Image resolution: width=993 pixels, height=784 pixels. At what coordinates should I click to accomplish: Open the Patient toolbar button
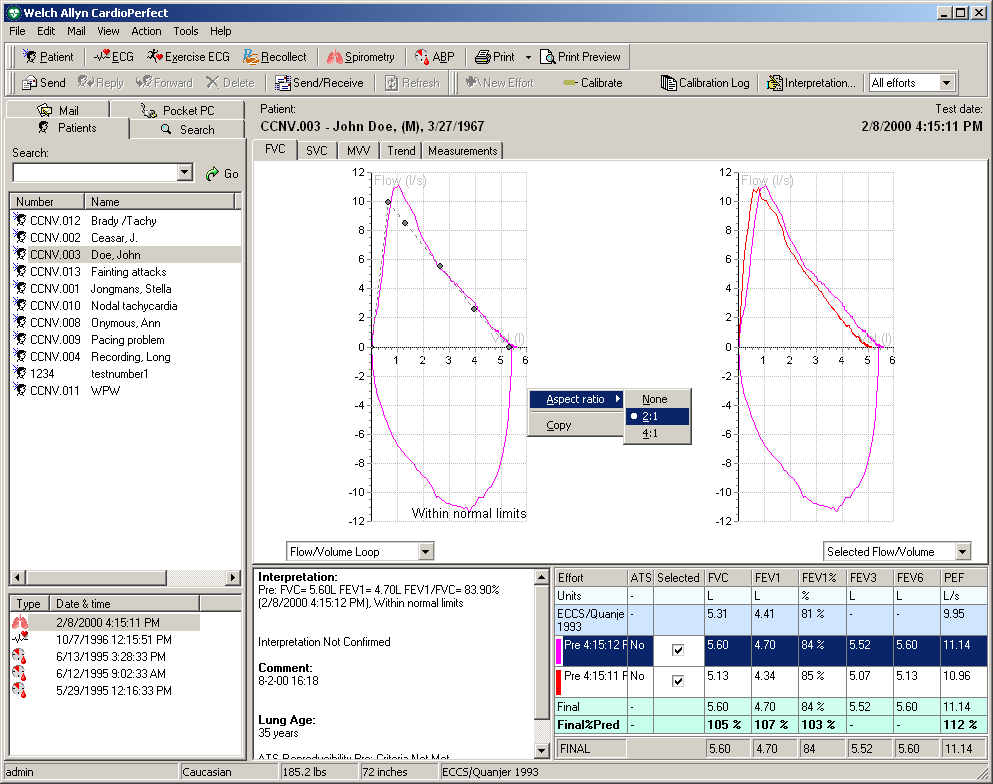pos(48,57)
